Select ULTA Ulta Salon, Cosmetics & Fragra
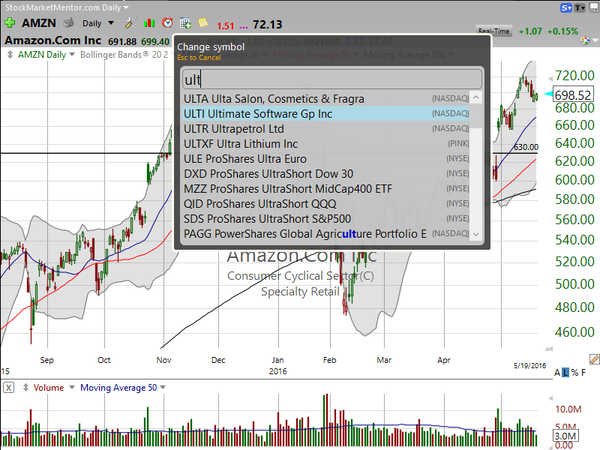This screenshot has height=450, width=600. [x=326, y=99]
